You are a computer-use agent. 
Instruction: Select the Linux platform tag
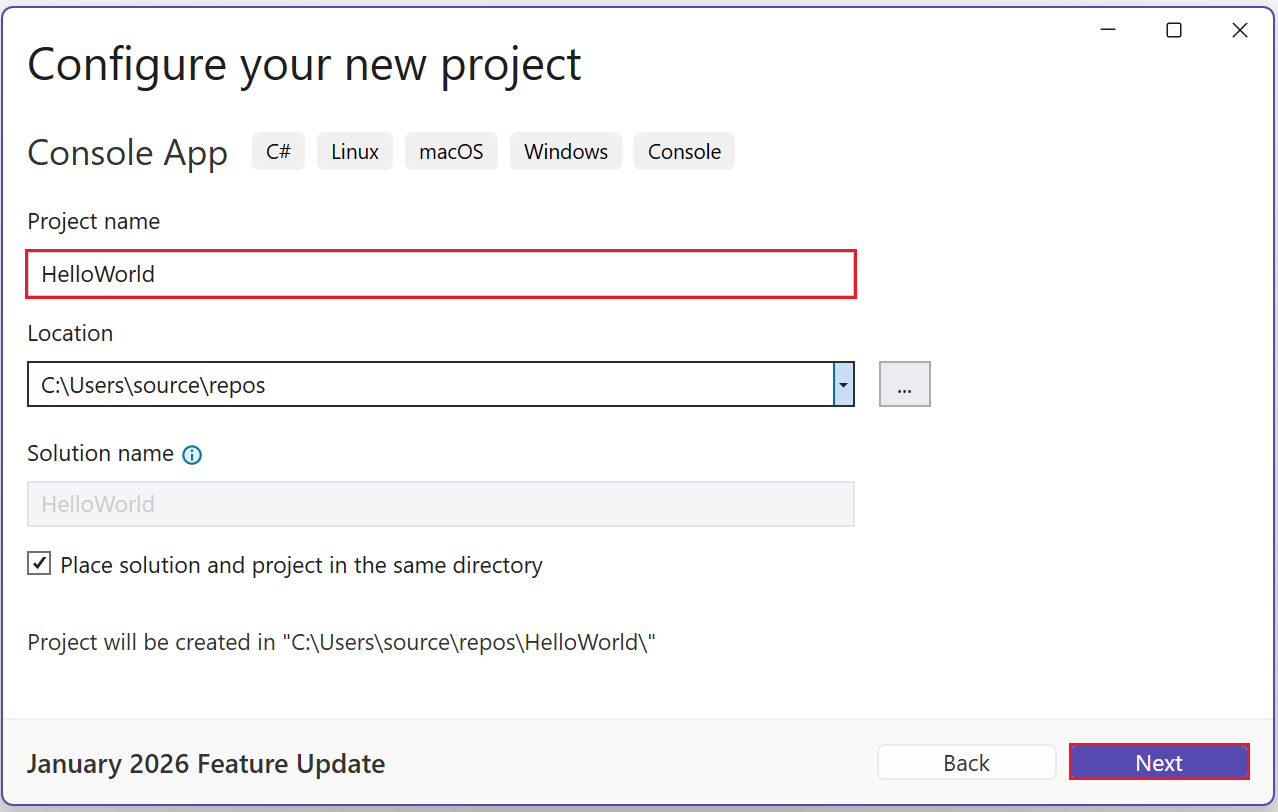point(354,151)
